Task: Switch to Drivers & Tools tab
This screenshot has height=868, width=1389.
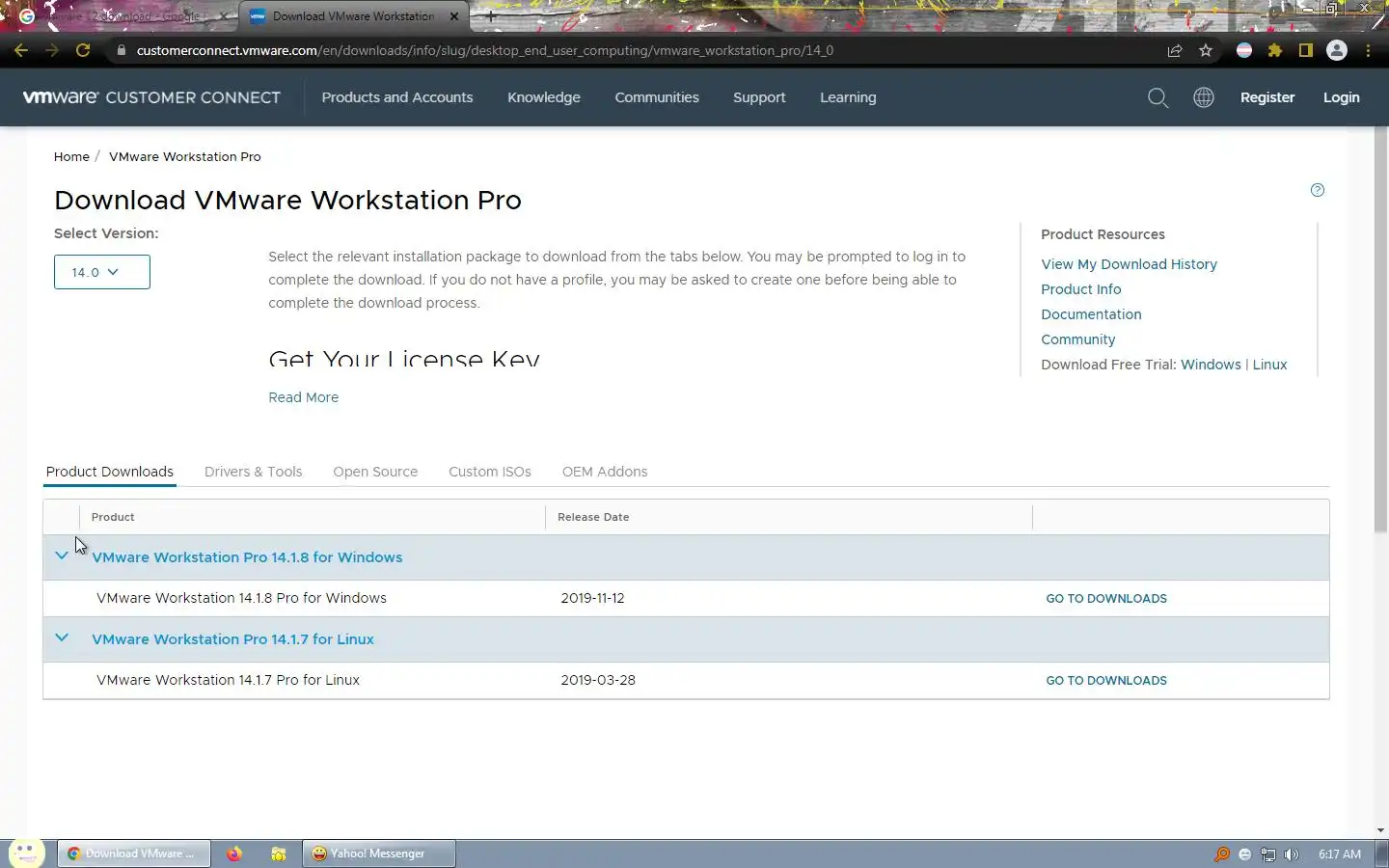Action: (x=253, y=472)
